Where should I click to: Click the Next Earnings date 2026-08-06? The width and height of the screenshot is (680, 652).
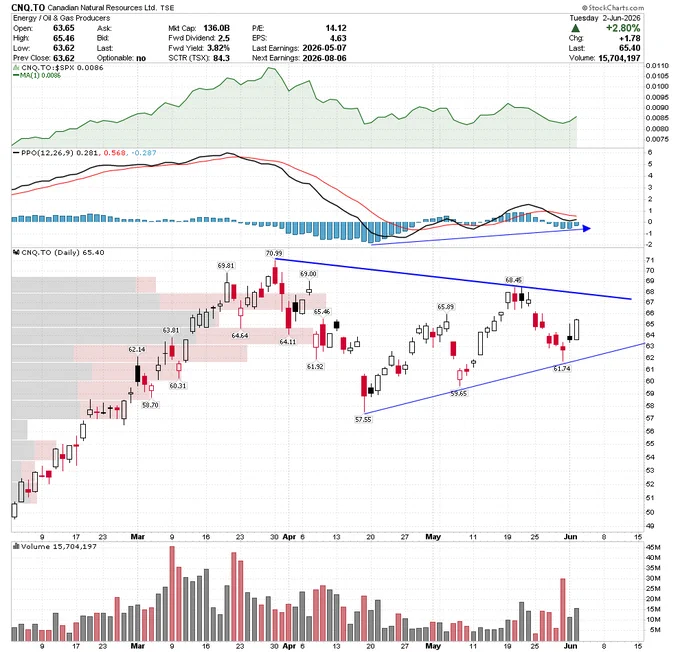(324, 58)
